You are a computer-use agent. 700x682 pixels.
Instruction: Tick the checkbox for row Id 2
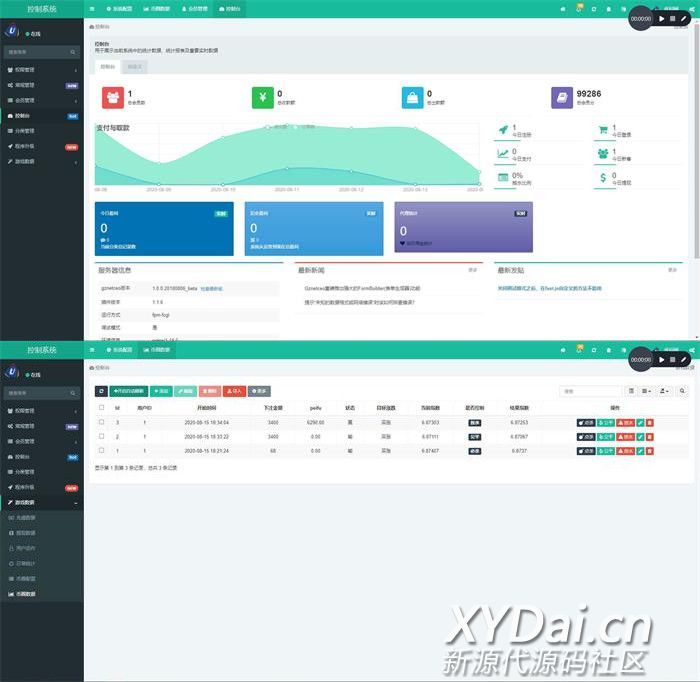102,436
